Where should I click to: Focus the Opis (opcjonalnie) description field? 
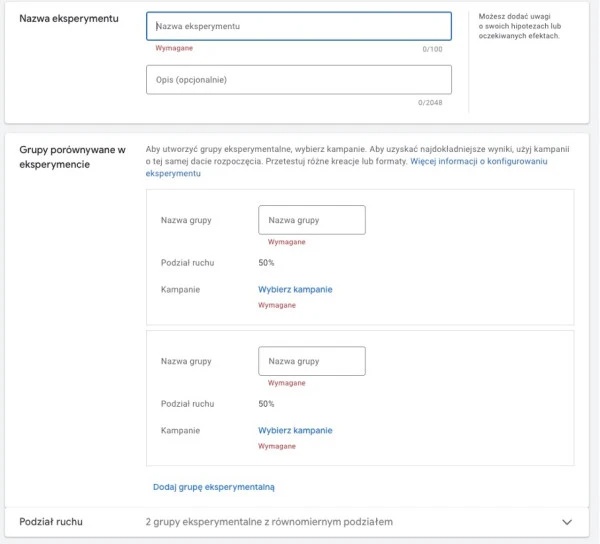298,80
